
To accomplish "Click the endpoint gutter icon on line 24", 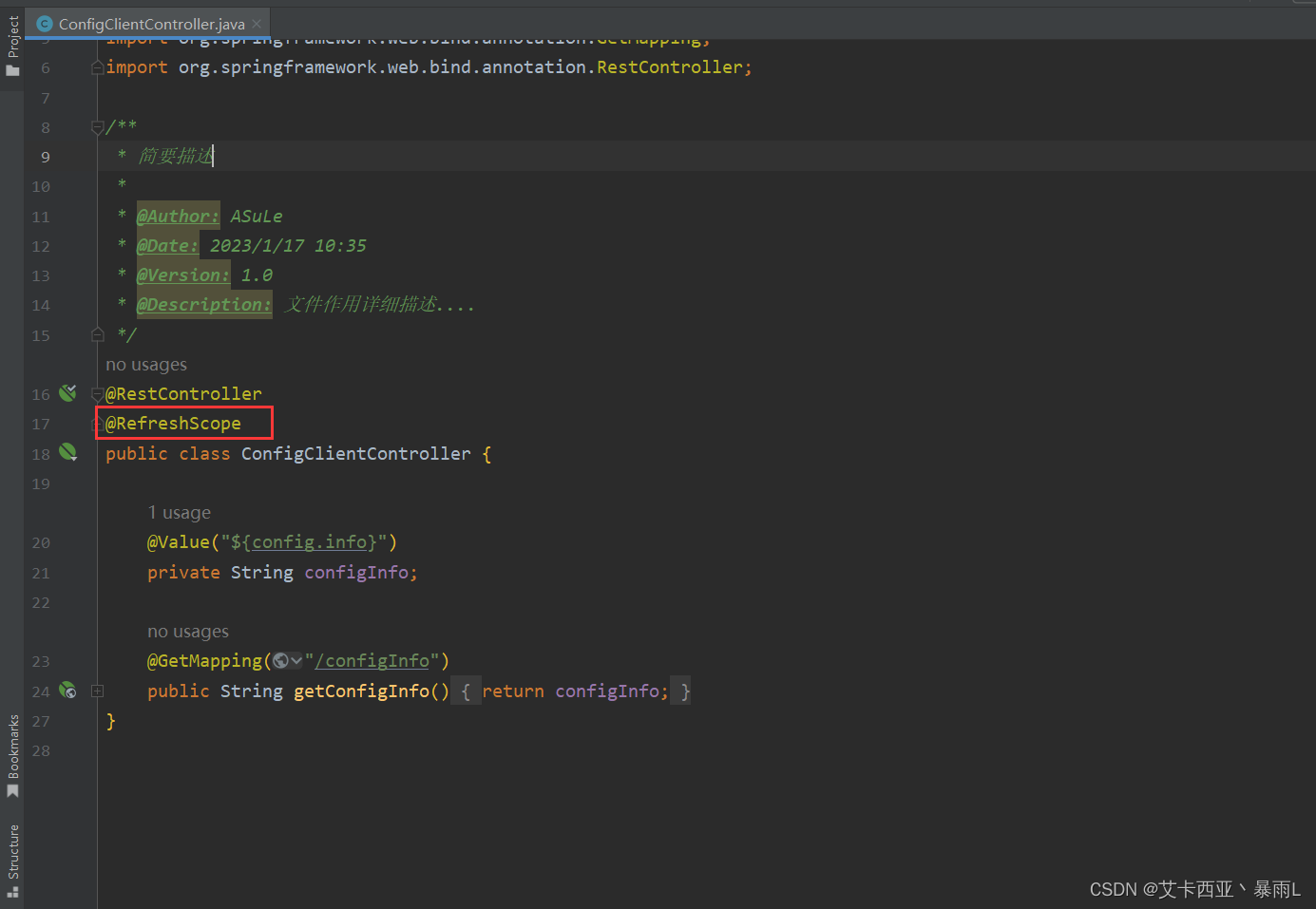I will click(x=67, y=691).
